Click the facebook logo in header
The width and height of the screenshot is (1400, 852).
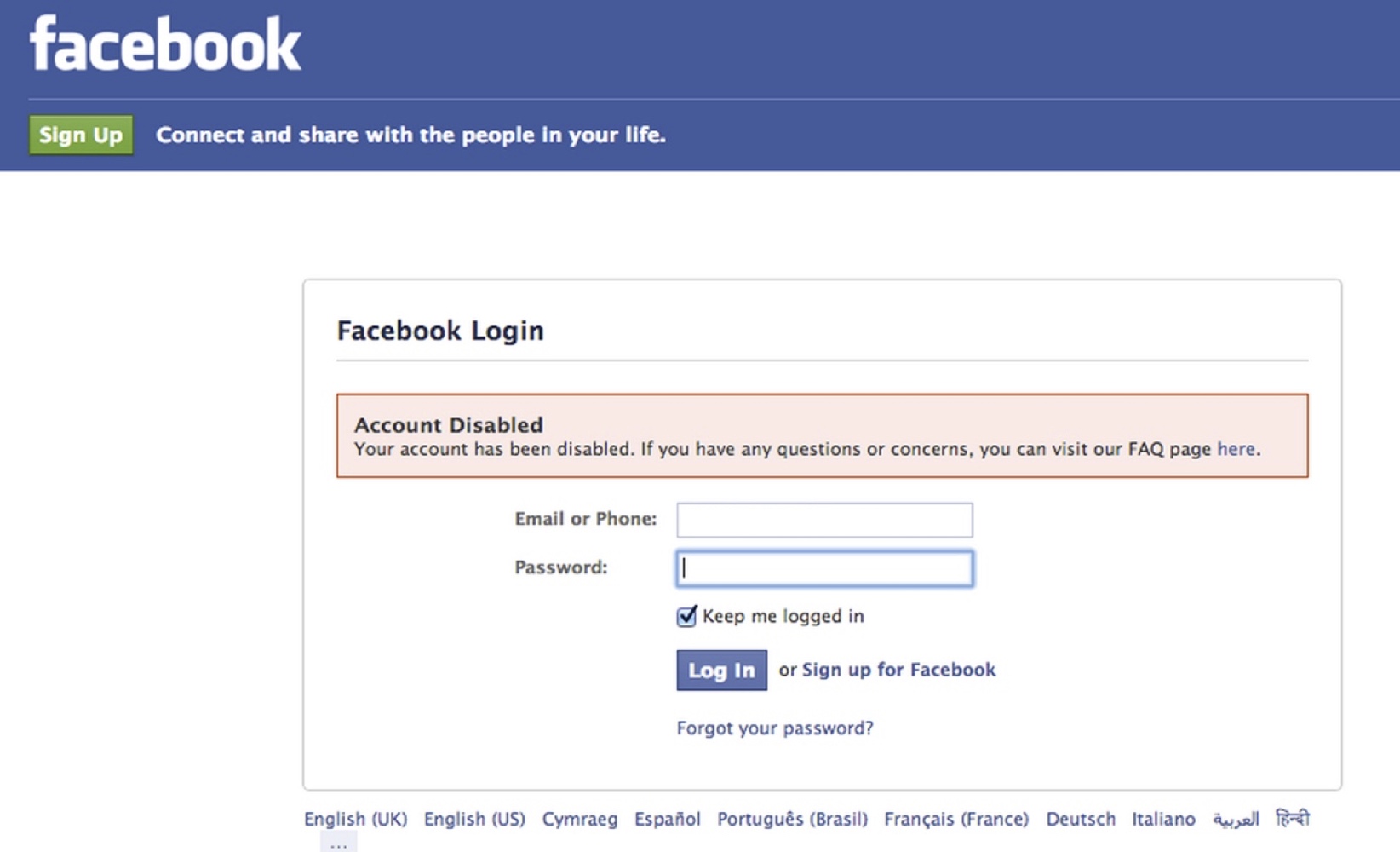[165, 44]
